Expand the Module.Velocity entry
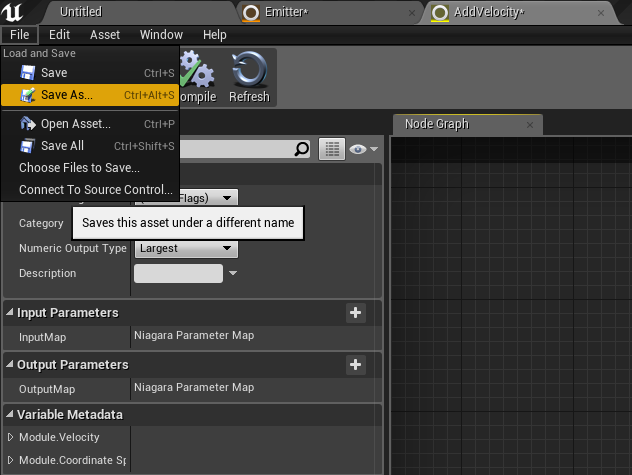This screenshot has height=475, width=632. [10, 437]
